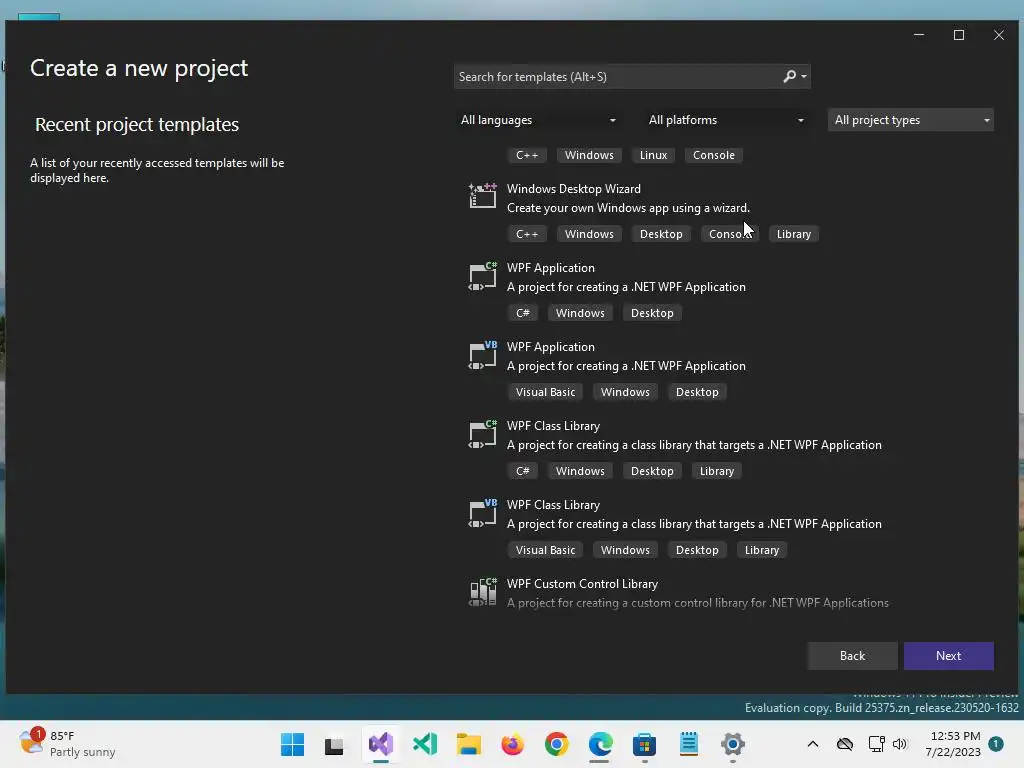Open Settings gear from the taskbar
Image resolution: width=1024 pixels, height=768 pixels.
pos(733,744)
